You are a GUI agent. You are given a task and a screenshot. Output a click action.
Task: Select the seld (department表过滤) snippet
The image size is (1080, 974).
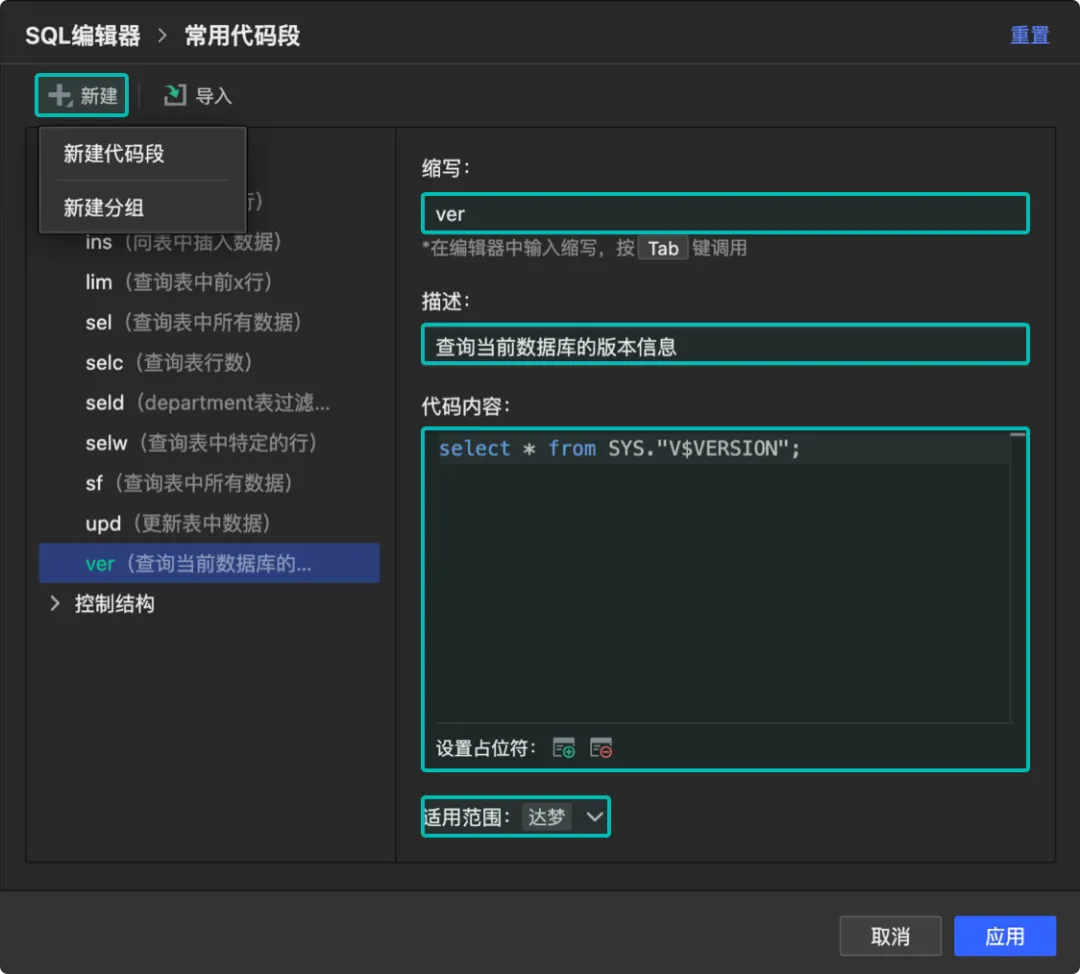tap(209, 403)
